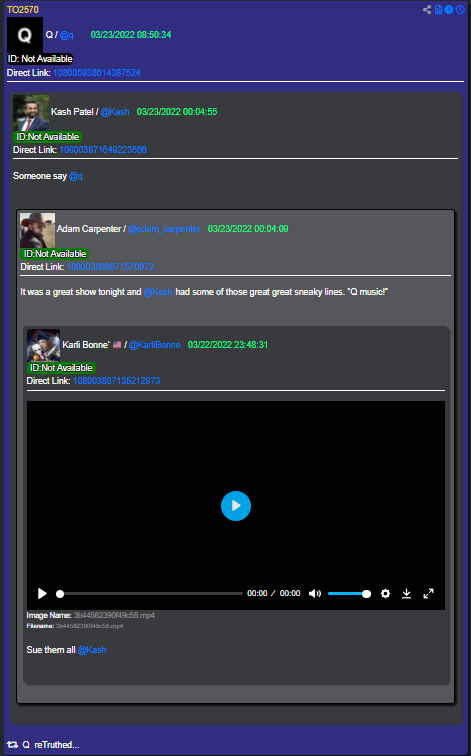
Task: Mute the video with speaker icon
Action: (315, 594)
